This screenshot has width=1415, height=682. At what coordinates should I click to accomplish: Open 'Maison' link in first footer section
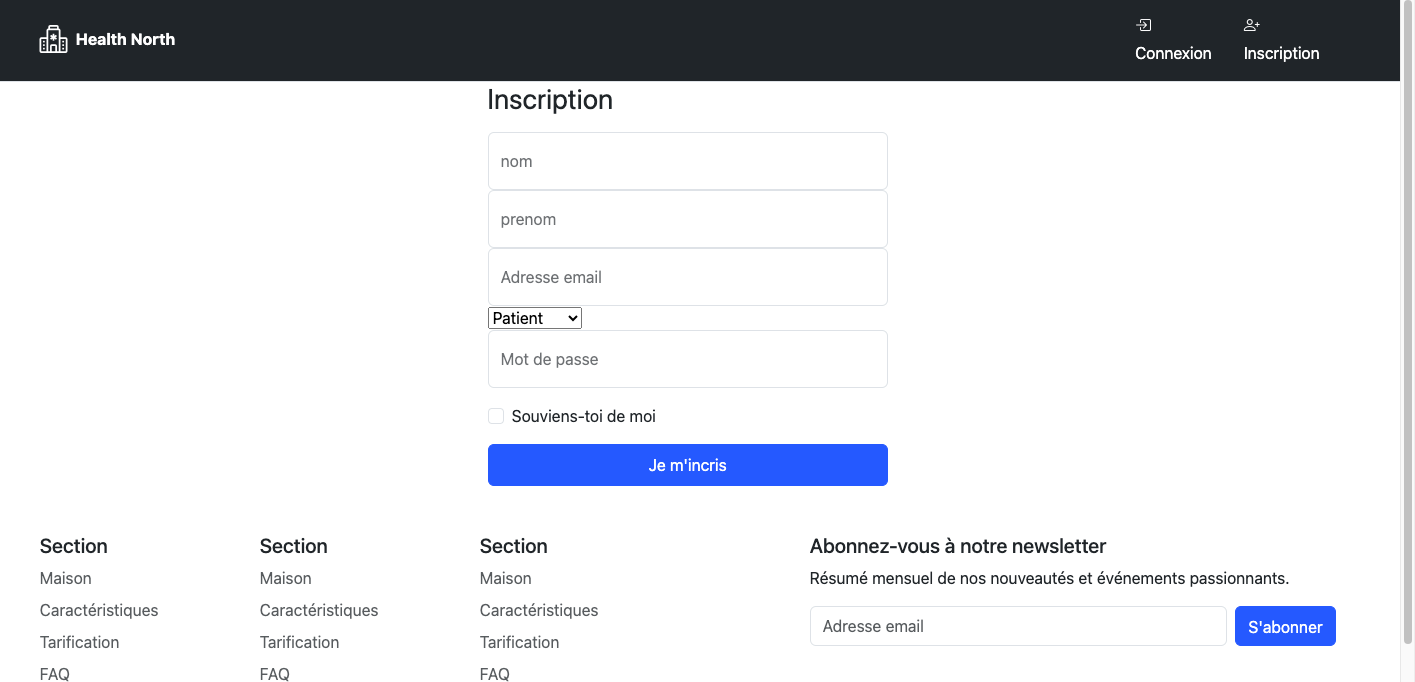(x=66, y=578)
